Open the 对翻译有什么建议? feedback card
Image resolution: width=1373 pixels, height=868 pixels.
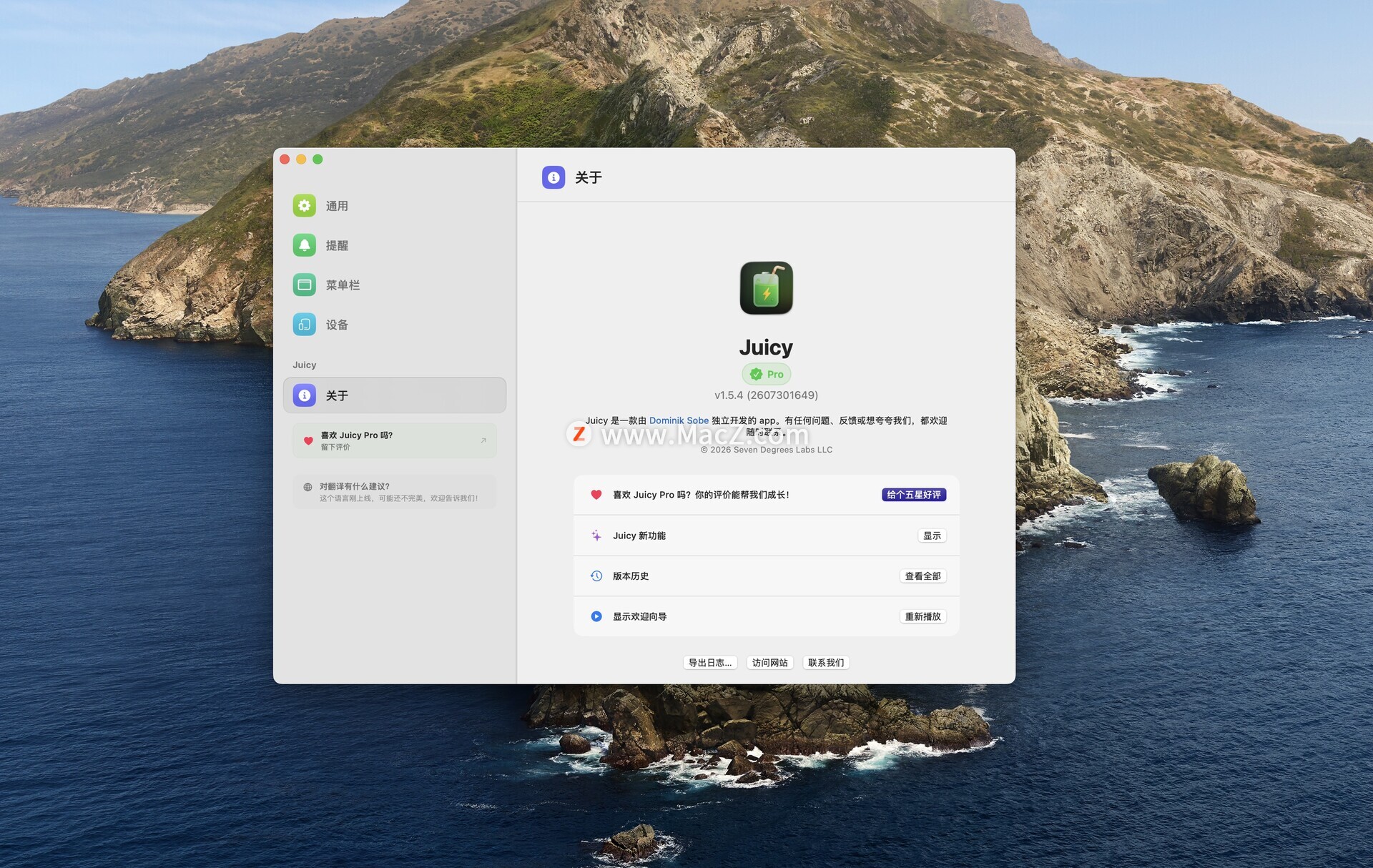pos(395,492)
